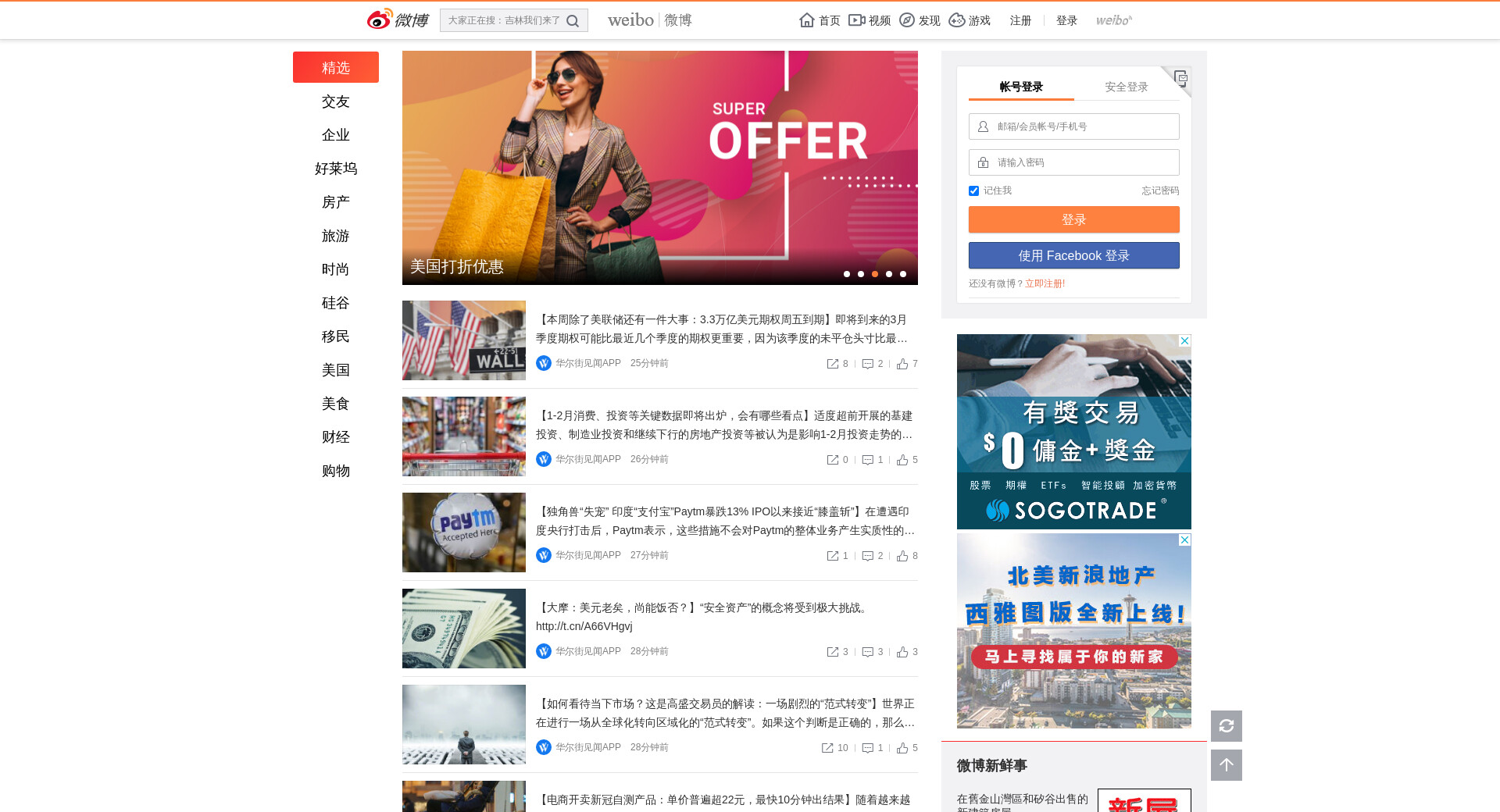The height and width of the screenshot is (812, 1500).
Task: Click the search magnifier icon
Action: click(x=573, y=21)
